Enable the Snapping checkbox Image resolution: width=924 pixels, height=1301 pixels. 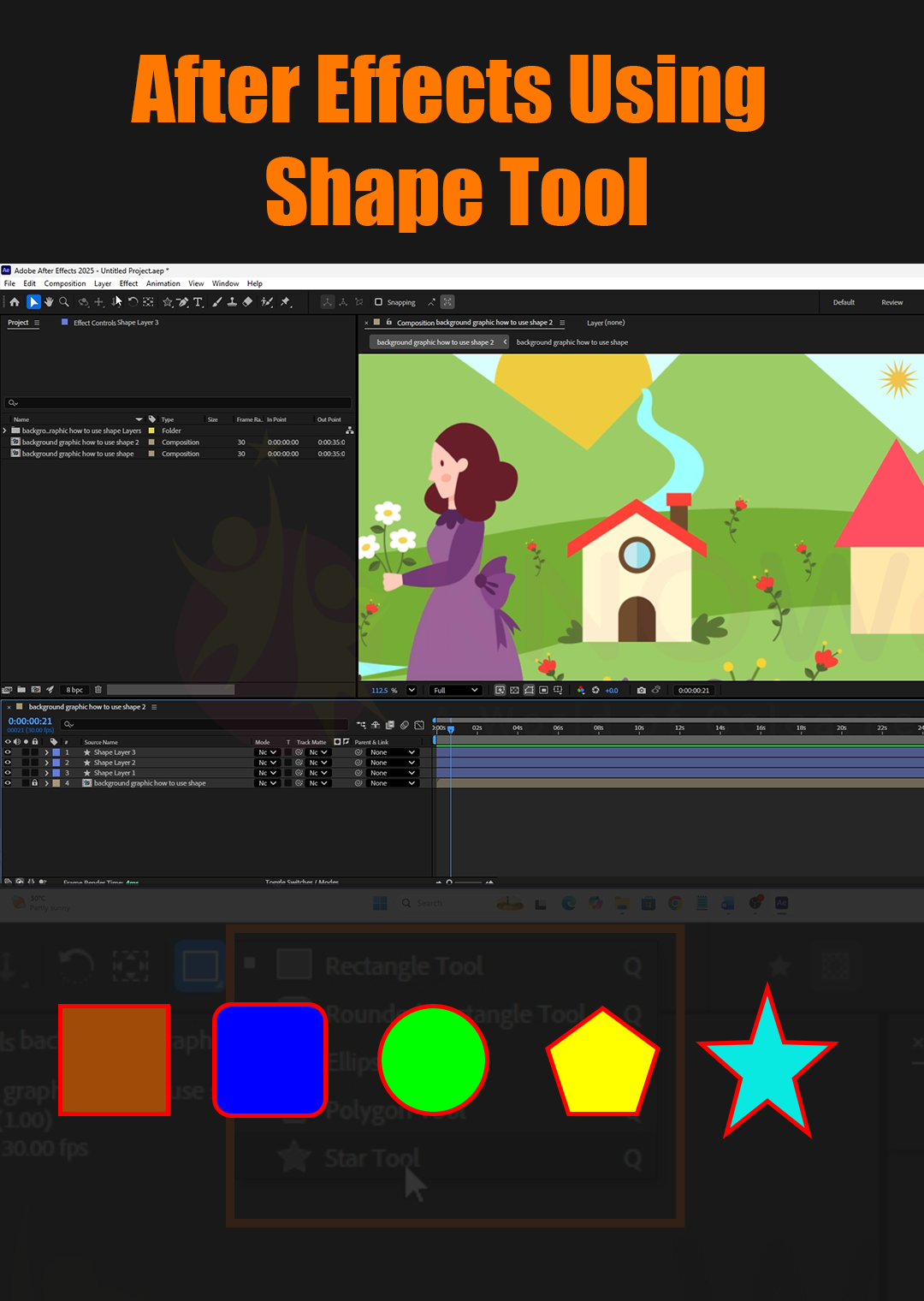[x=378, y=302]
